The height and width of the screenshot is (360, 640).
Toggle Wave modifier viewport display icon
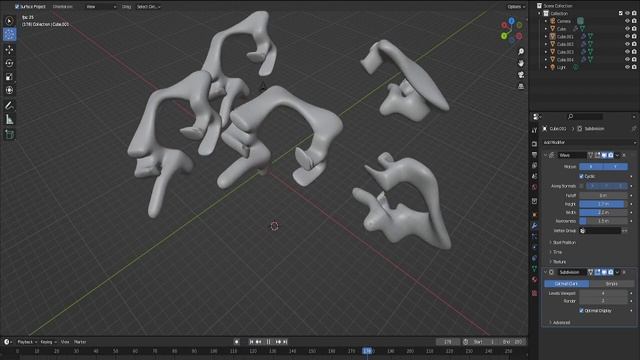click(x=604, y=156)
